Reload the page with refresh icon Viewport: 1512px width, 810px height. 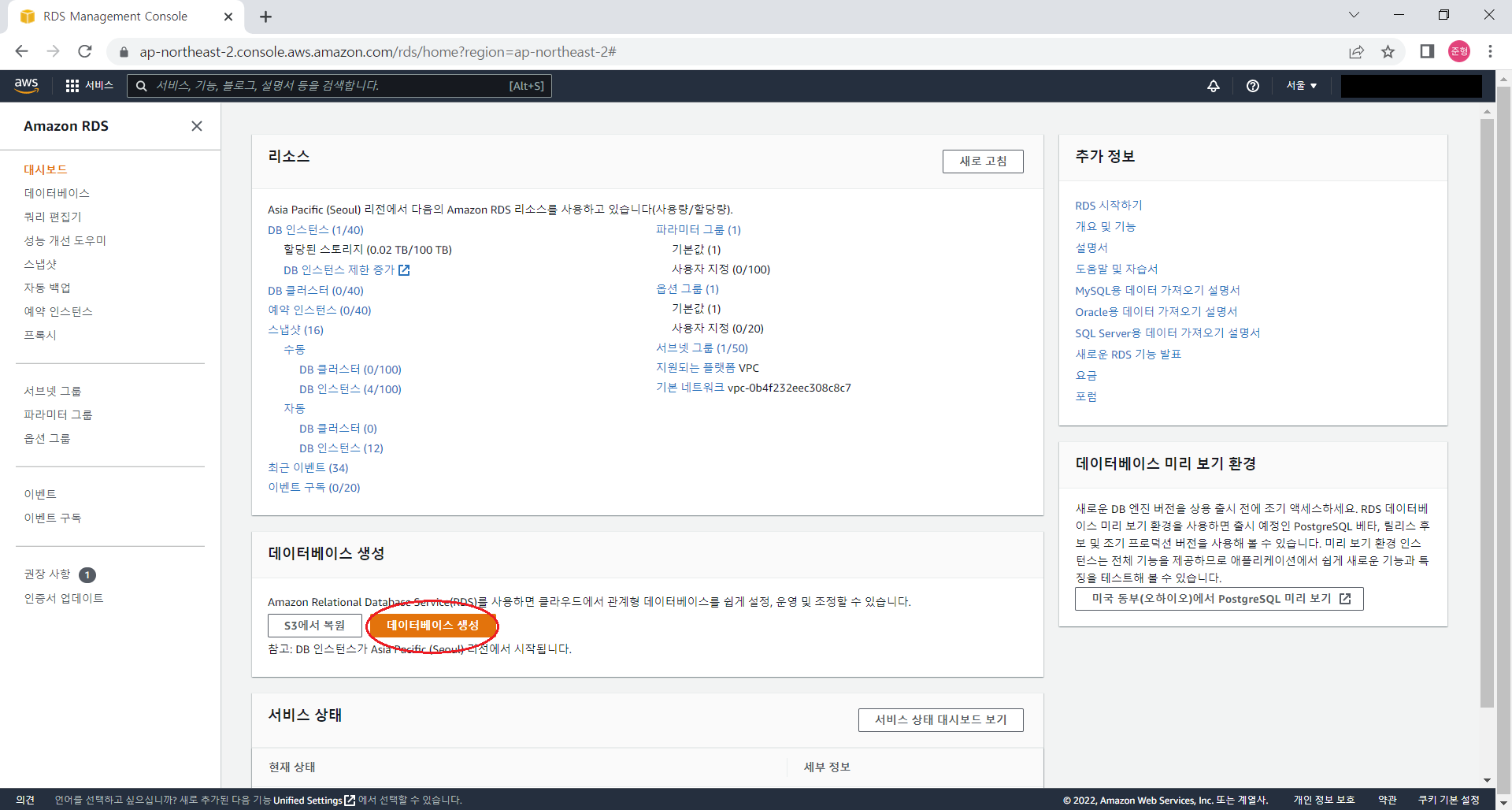(x=85, y=51)
